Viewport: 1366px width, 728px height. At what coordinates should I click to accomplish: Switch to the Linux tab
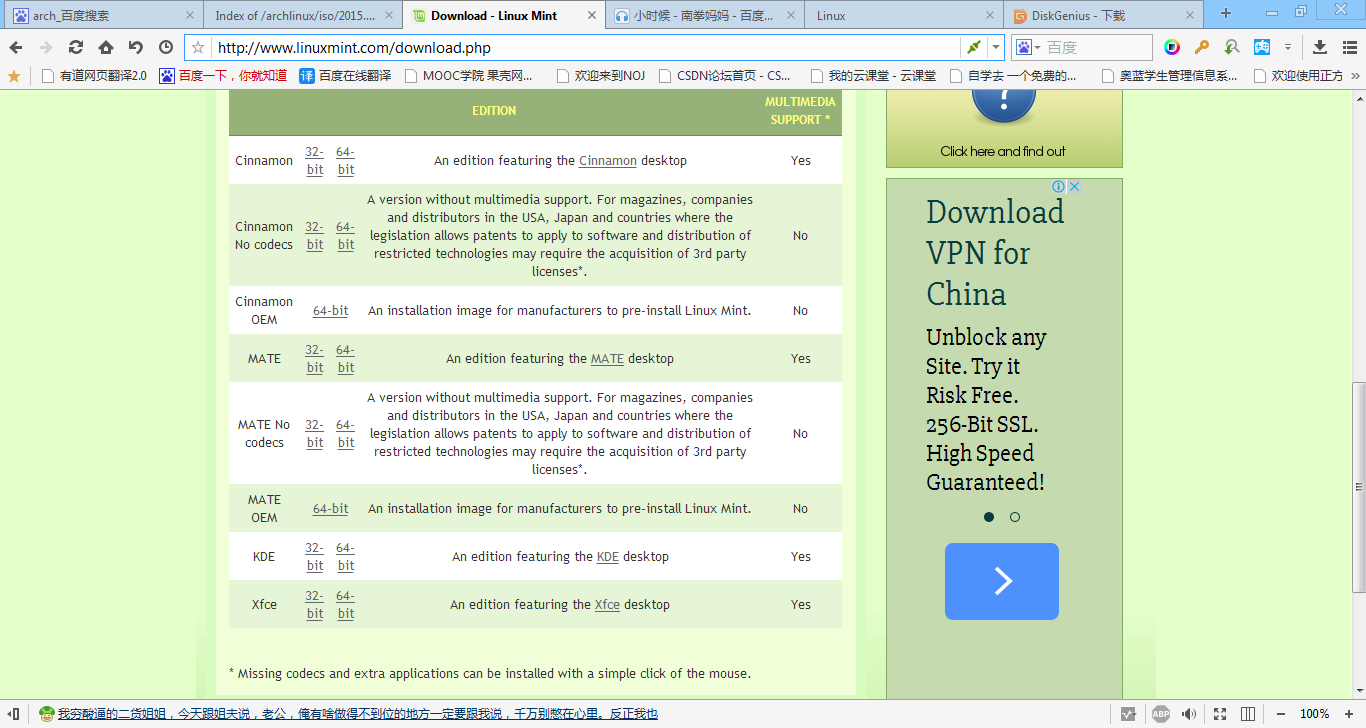tap(903, 15)
